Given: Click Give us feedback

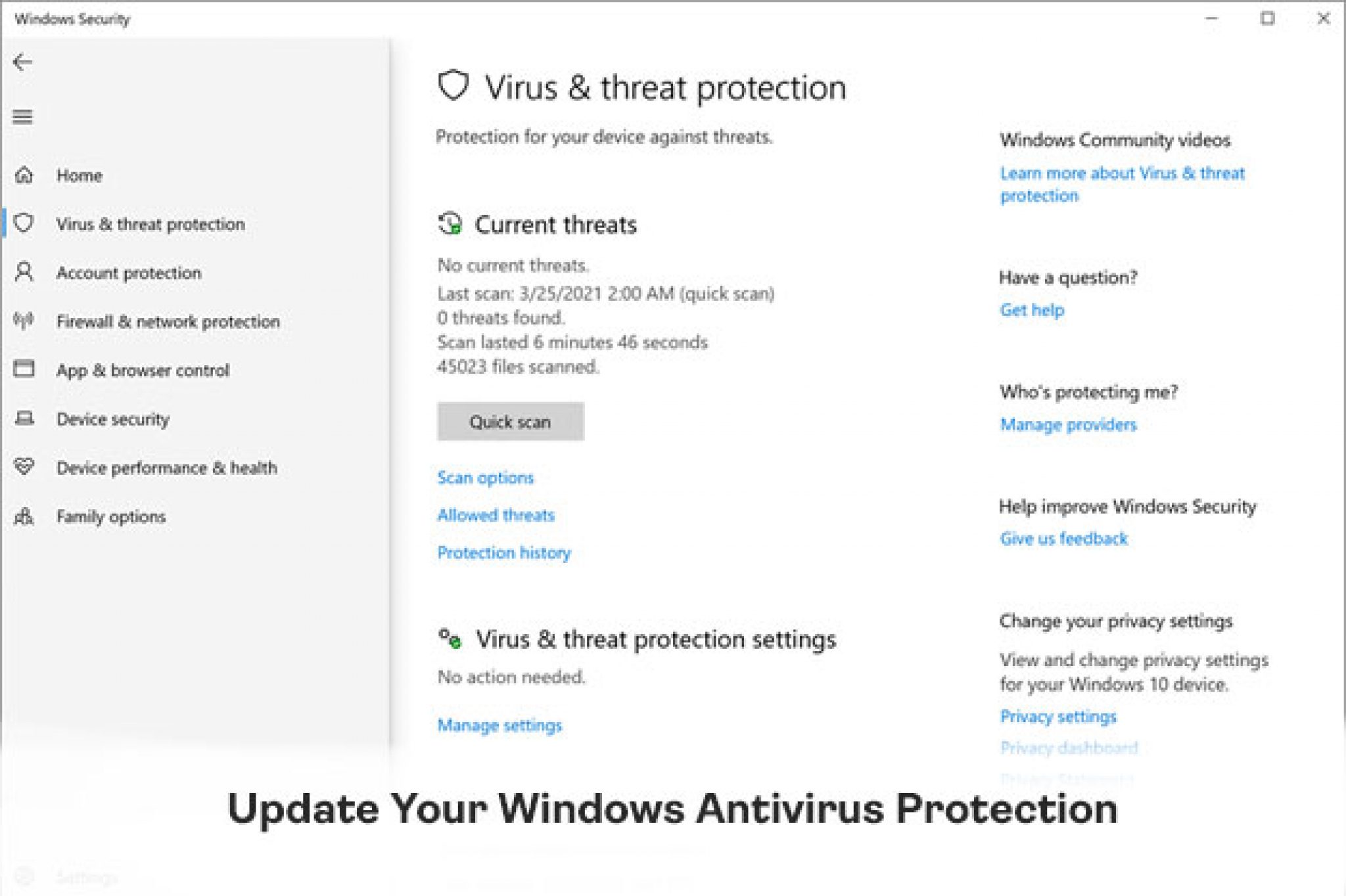Looking at the screenshot, I should click(x=1063, y=538).
